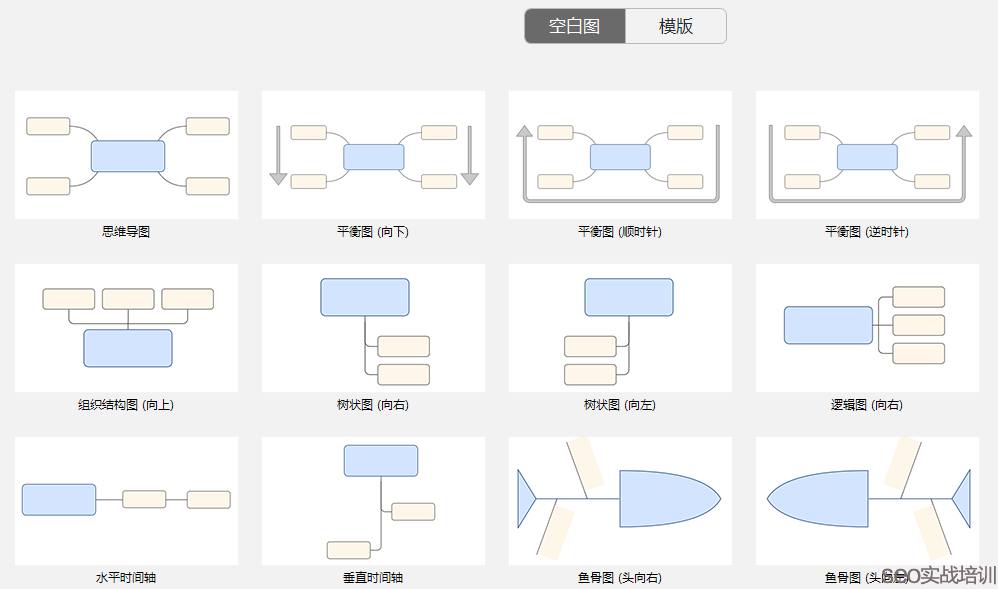The width and height of the screenshot is (998, 589).
Task: Click the 思维导图 label text
Action: click(x=126, y=231)
